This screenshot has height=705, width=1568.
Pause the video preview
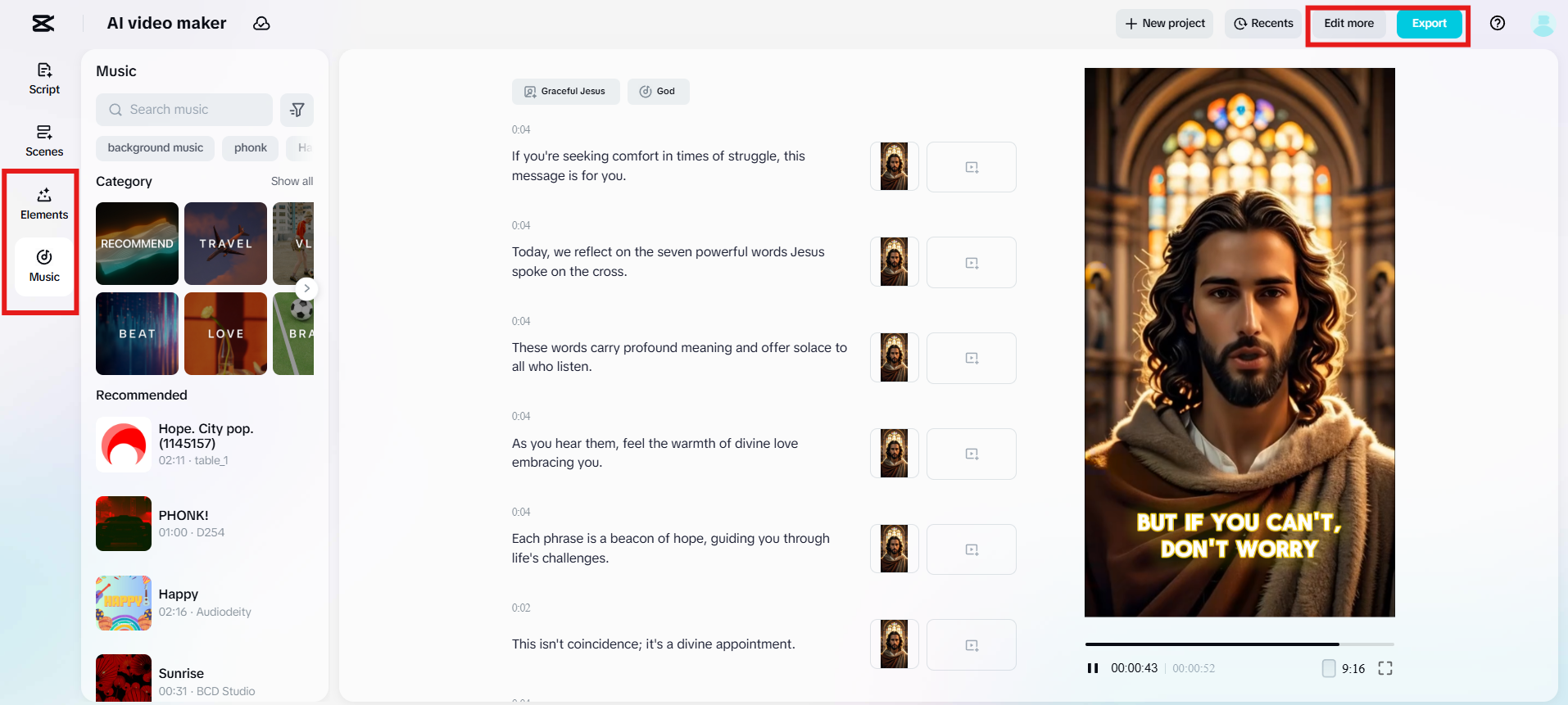[x=1093, y=669]
